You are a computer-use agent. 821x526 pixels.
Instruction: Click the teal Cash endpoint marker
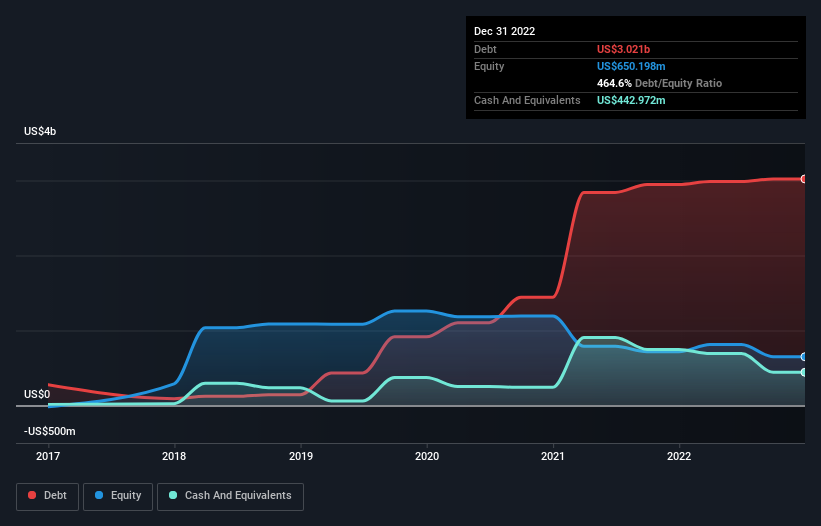click(804, 373)
